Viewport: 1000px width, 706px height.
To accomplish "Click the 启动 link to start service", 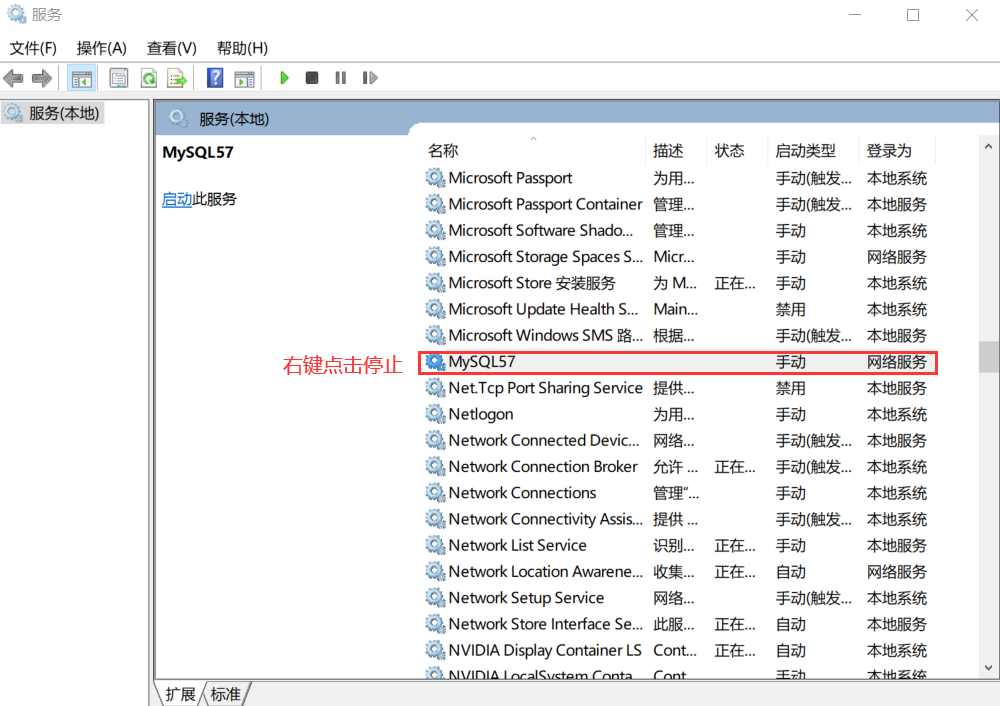I will click(x=177, y=200).
